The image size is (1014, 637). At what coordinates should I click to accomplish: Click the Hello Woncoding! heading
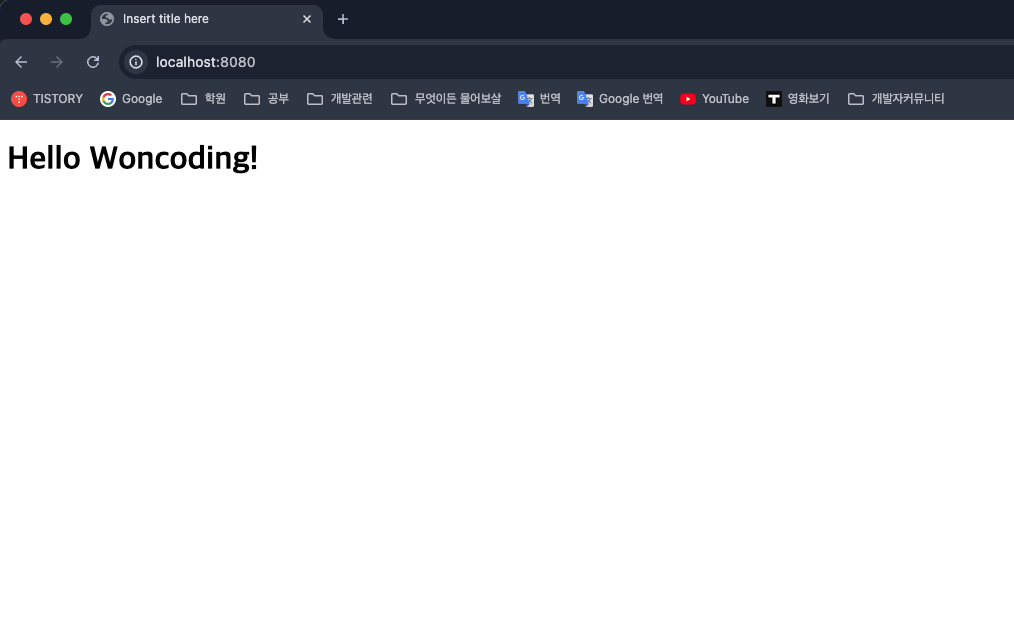click(133, 158)
